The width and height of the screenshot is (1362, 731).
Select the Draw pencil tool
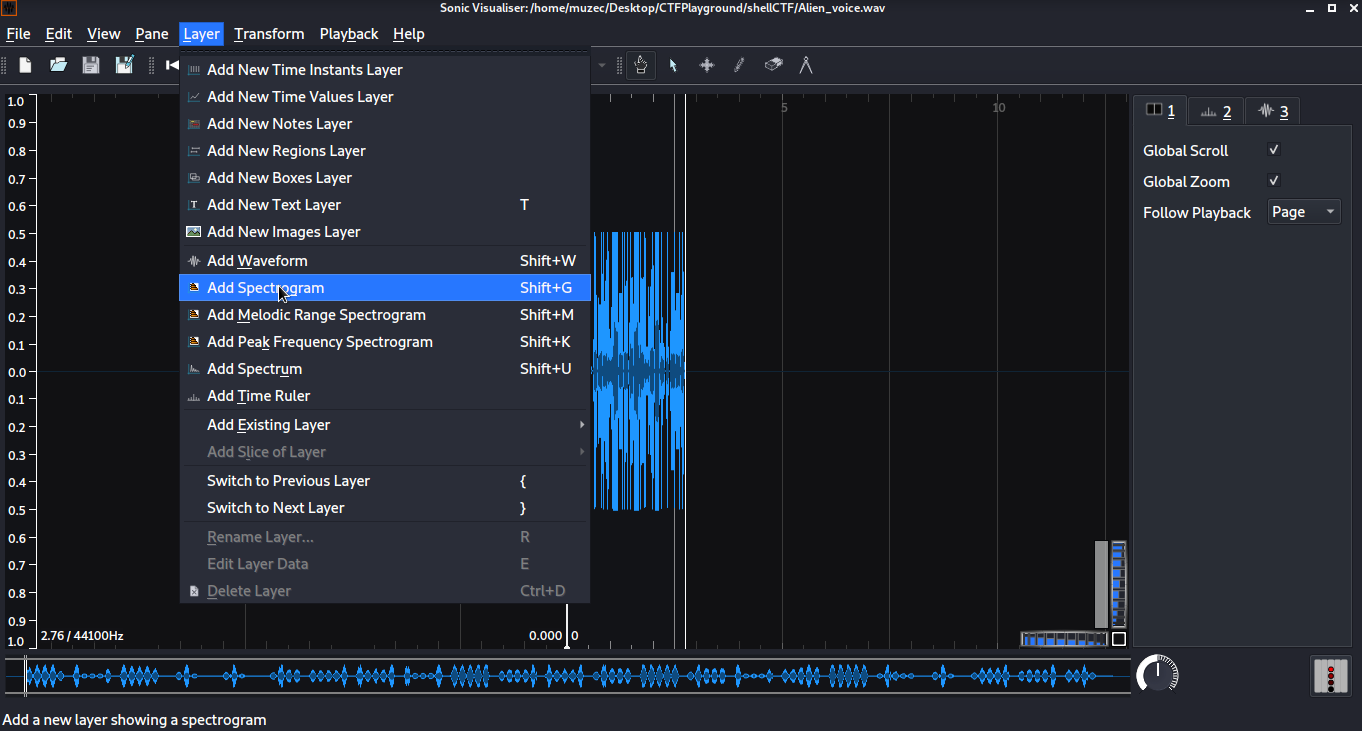coord(739,65)
